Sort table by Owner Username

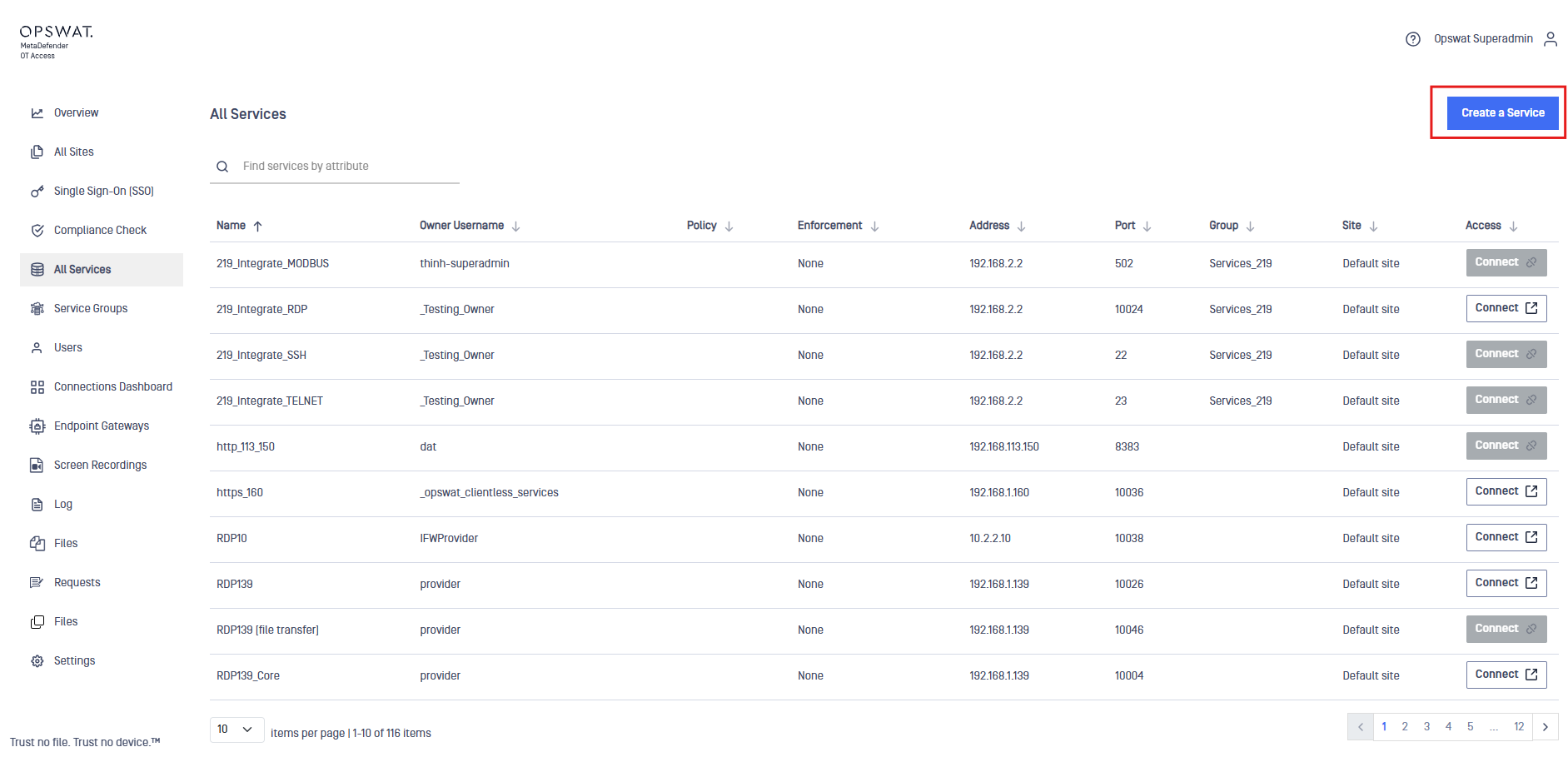(515, 227)
